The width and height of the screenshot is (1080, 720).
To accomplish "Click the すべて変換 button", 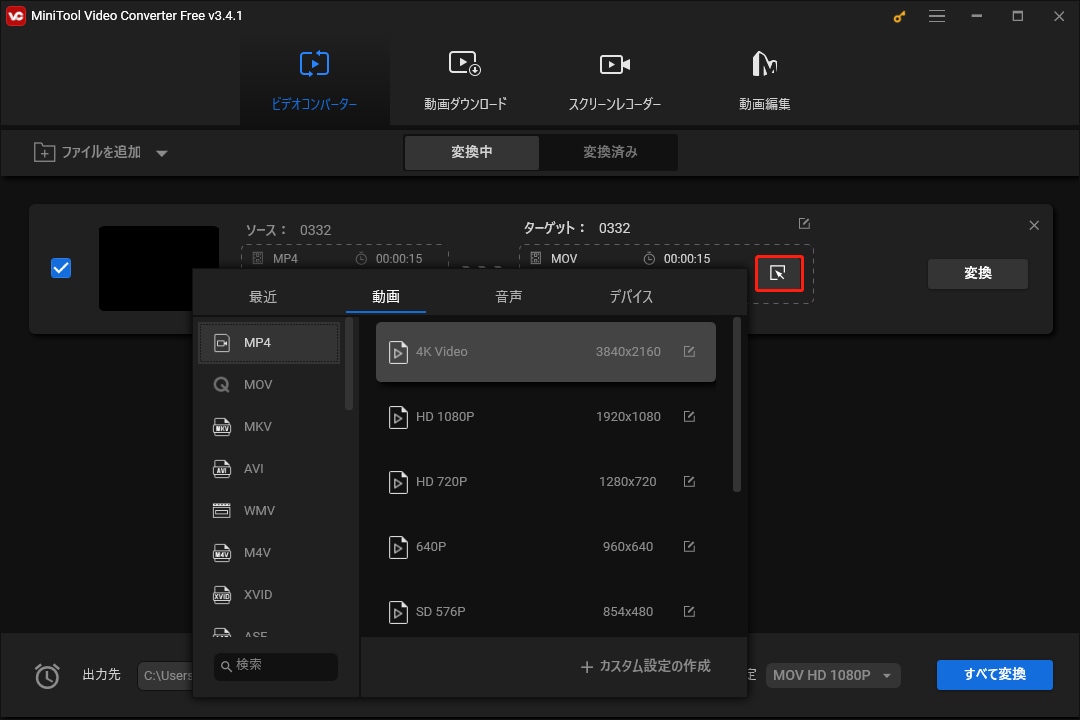I will point(995,675).
